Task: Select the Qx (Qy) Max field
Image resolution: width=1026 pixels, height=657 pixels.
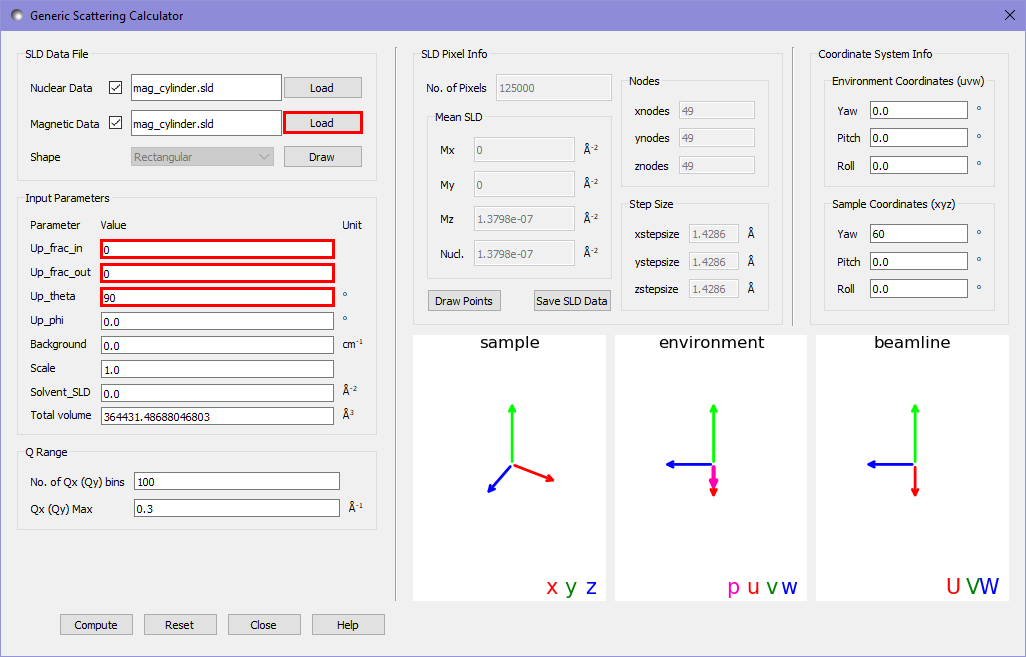Action: 236,508
